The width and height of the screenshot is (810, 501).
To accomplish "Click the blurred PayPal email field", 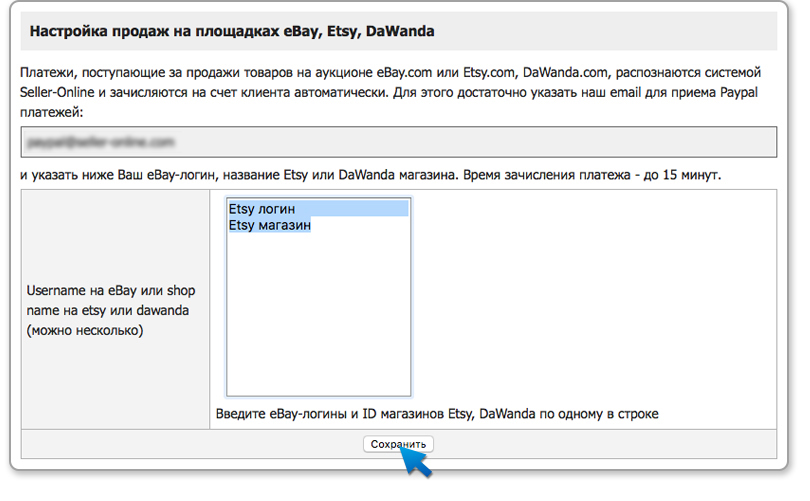I will tap(398, 142).
